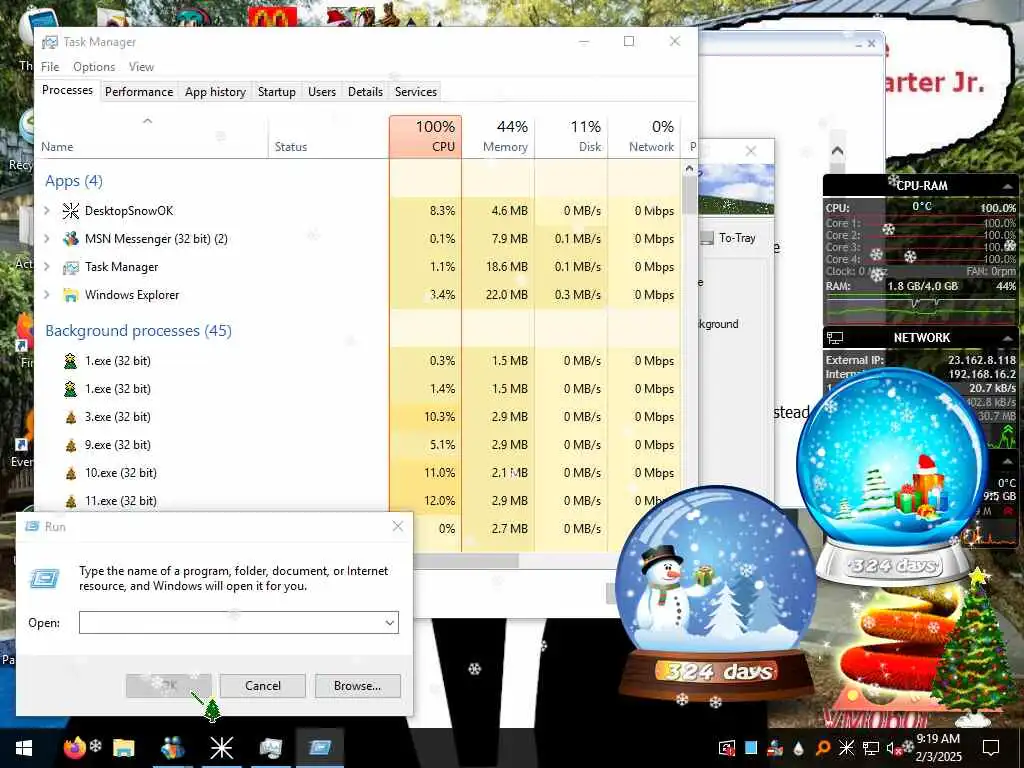
Task: Click the Task Manager vertical scrollbar thumb
Action: 689,195
